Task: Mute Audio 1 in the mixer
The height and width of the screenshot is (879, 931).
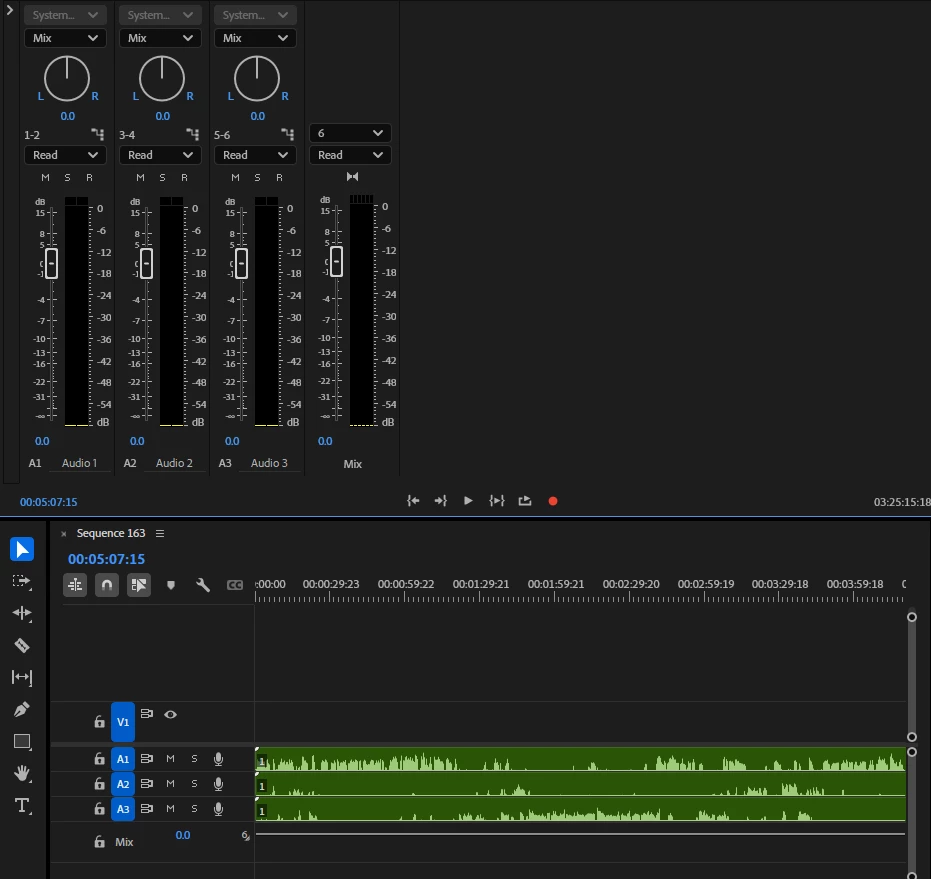Action: 45,178
